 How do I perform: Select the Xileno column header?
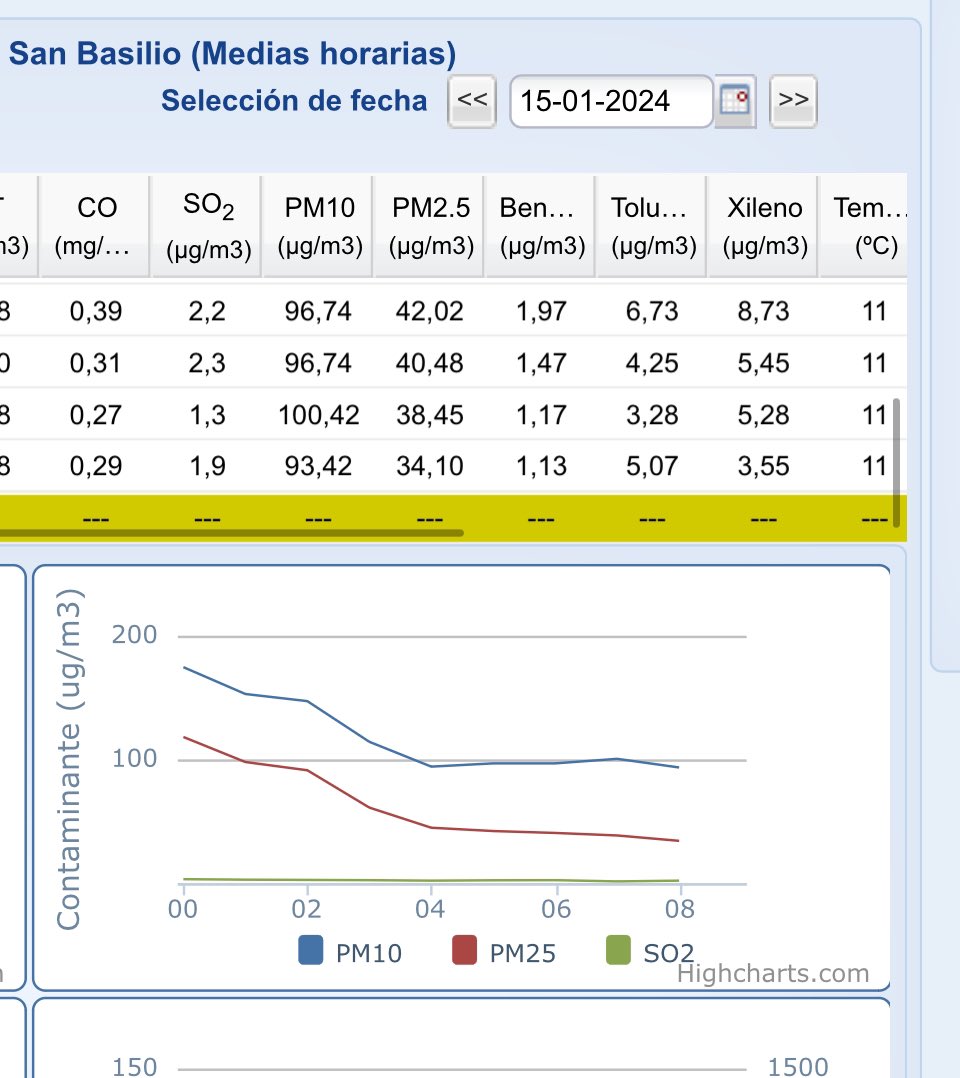pos(764,226)
